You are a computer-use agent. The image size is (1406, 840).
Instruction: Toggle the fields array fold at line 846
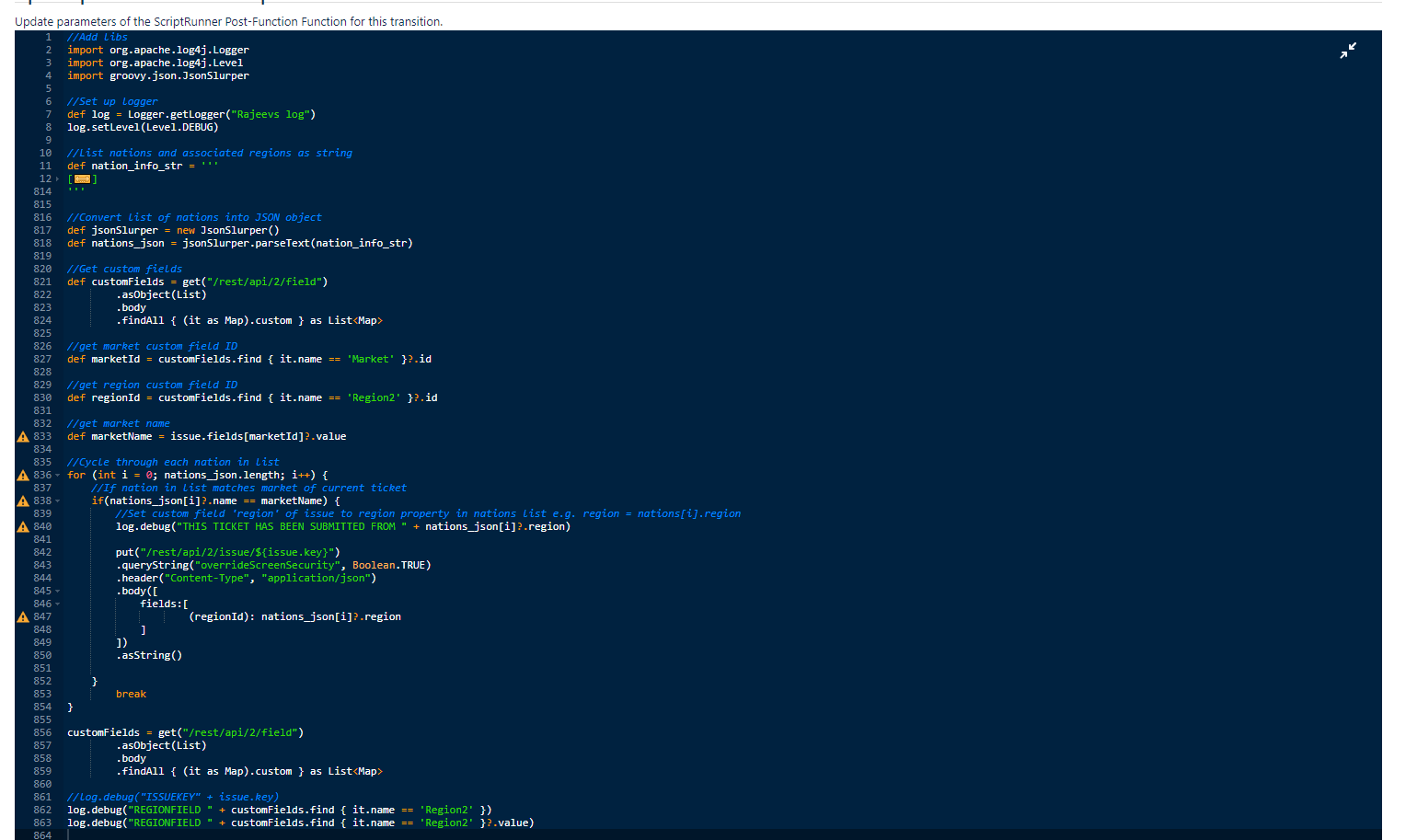point(56,604)
